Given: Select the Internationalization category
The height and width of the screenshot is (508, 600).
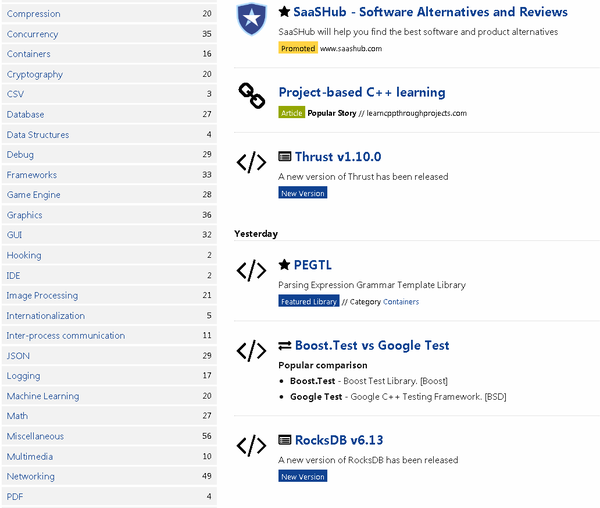Looking at the screenshot, I should click(x=109, y=316).
